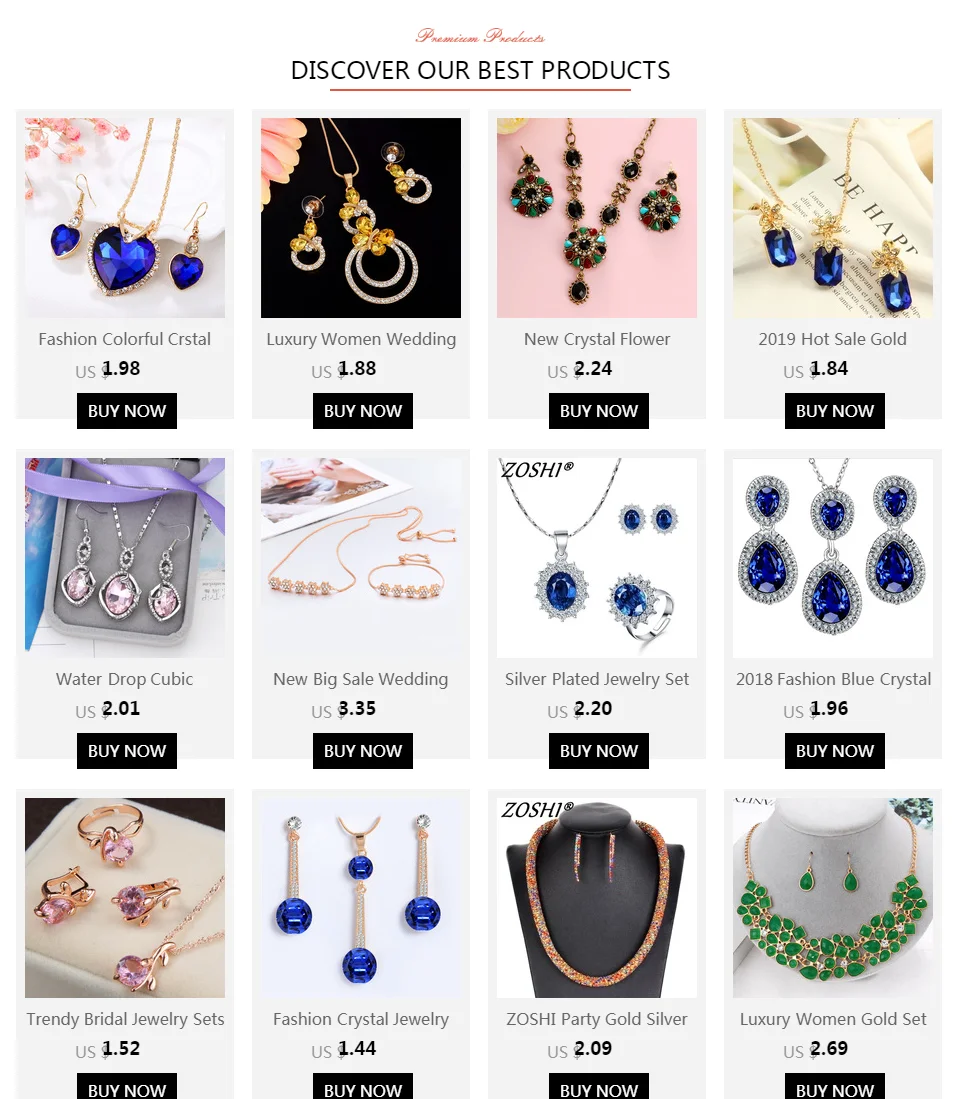The height and width of the screenshot is (1099, 958).
Task: Open the Trendy Bridal Jewelry Sets photo
Action: 125,898
